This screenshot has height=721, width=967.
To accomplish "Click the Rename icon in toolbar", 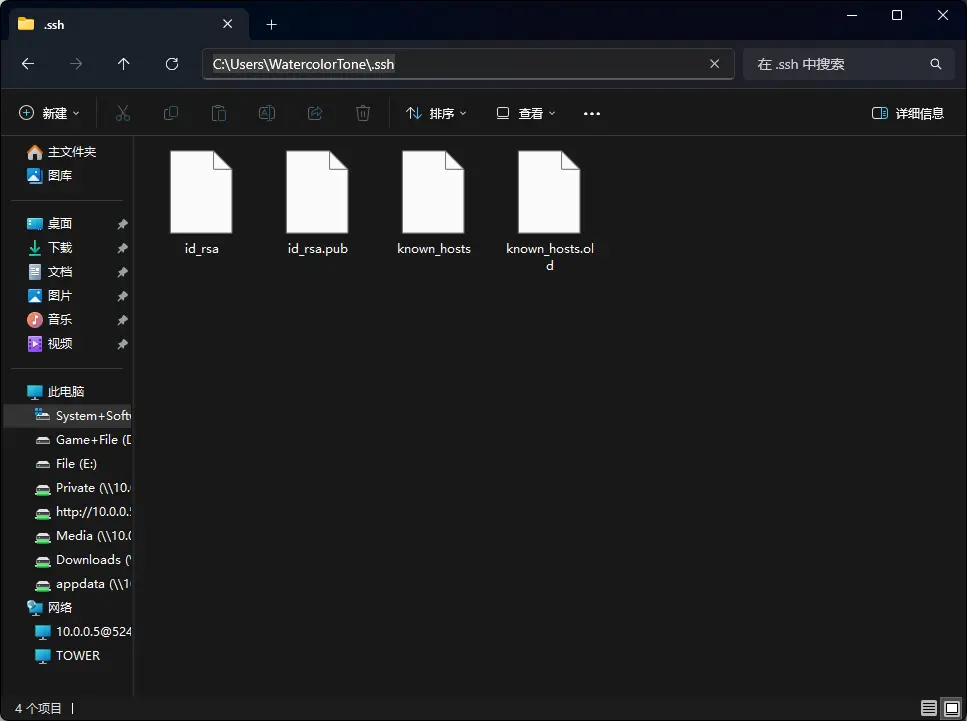I will (267, 113).
